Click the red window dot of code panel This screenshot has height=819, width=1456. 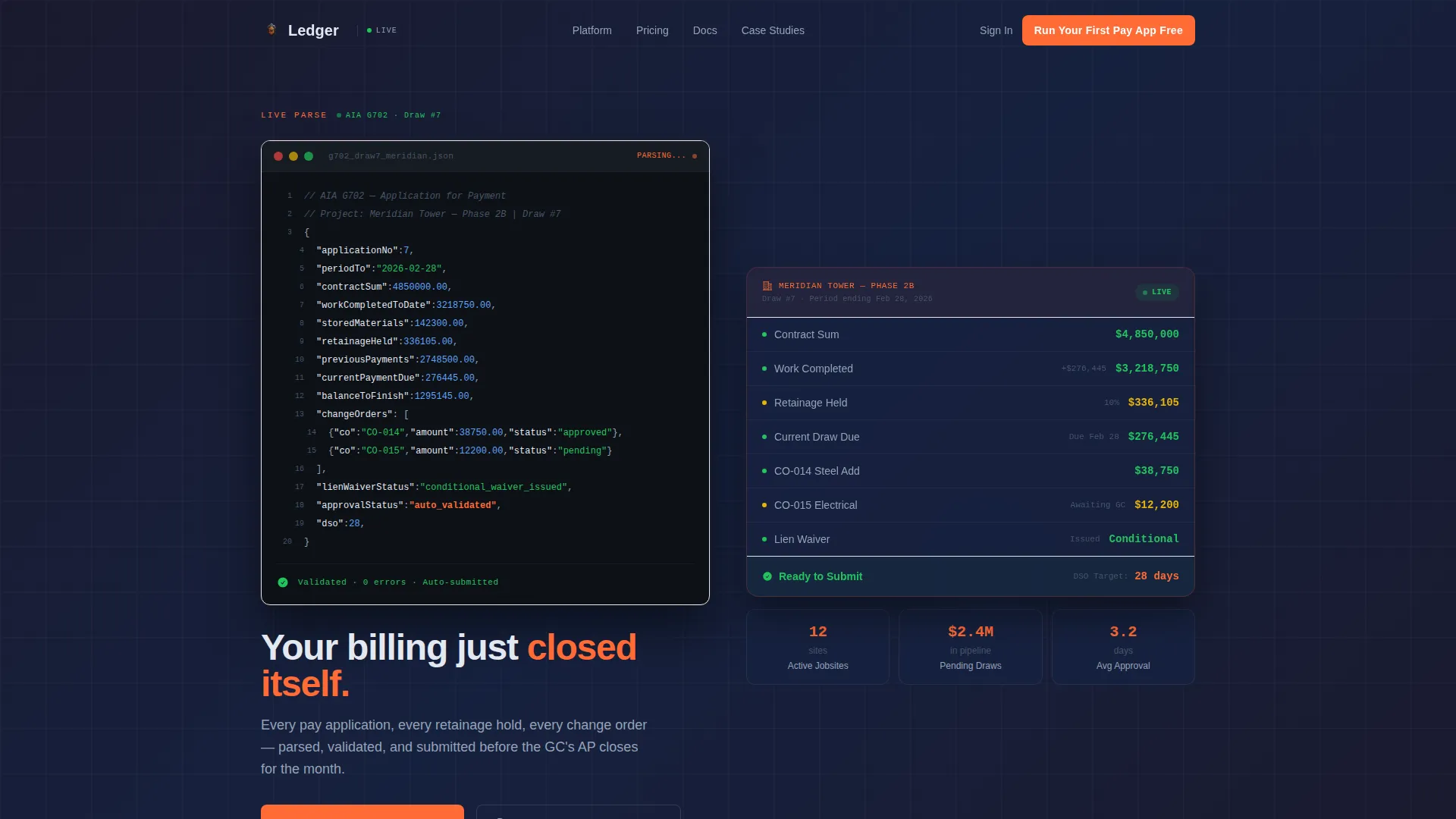click(x=278, y=156)
